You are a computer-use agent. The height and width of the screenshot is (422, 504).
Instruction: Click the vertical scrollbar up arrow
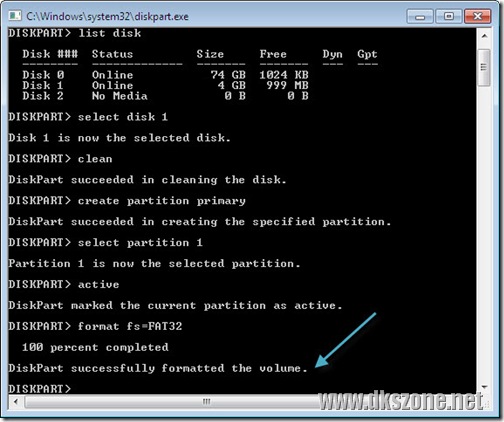(x=484, y=36)
